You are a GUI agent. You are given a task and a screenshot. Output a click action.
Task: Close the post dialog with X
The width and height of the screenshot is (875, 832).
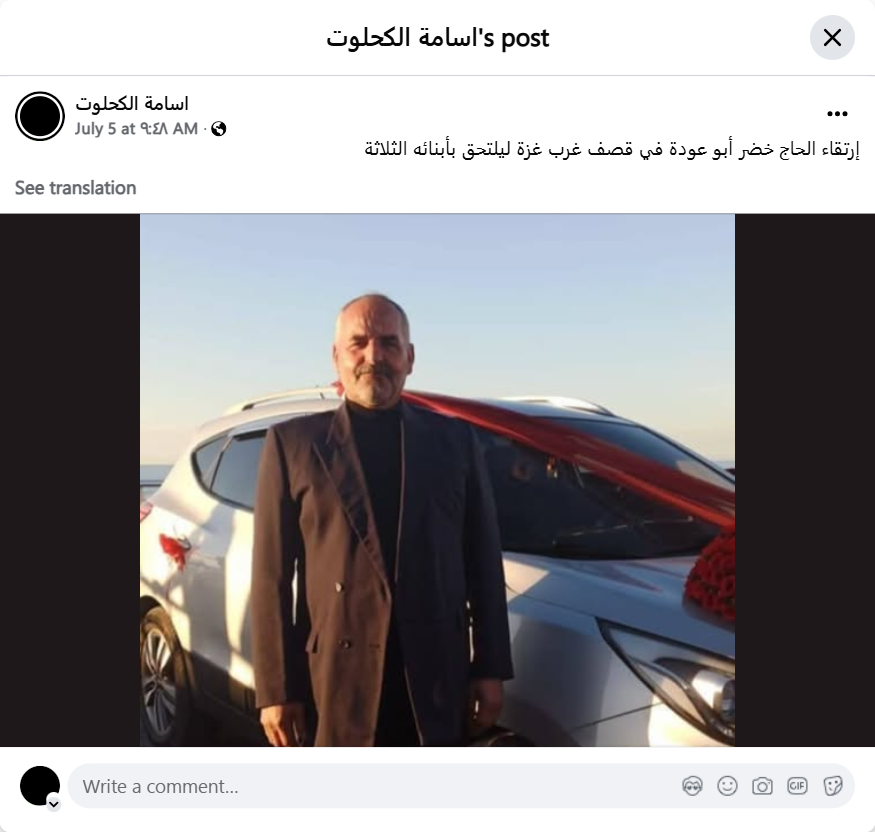(x=832, y=38)
